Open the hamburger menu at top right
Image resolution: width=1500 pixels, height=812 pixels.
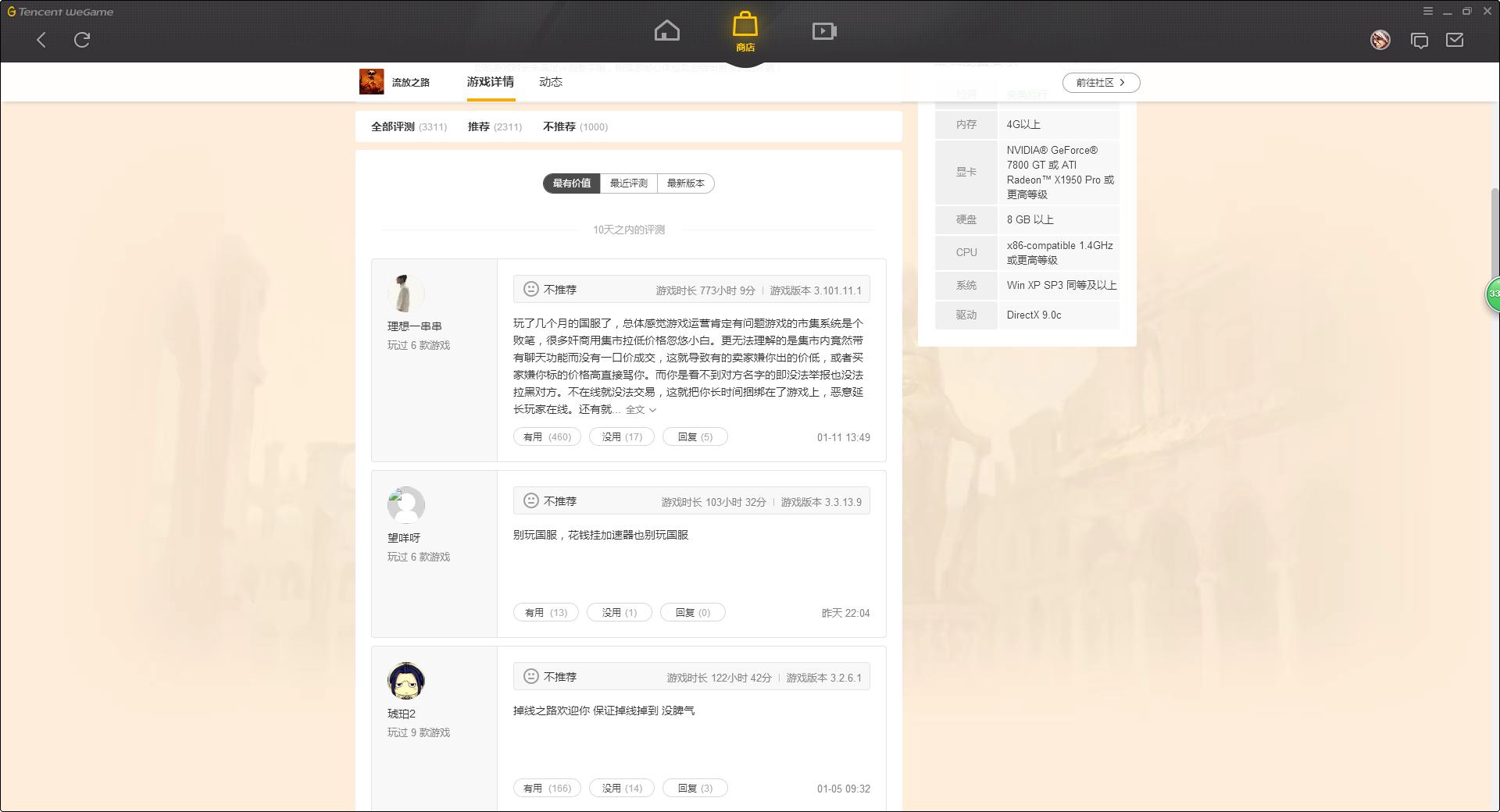pos(1428,12)
